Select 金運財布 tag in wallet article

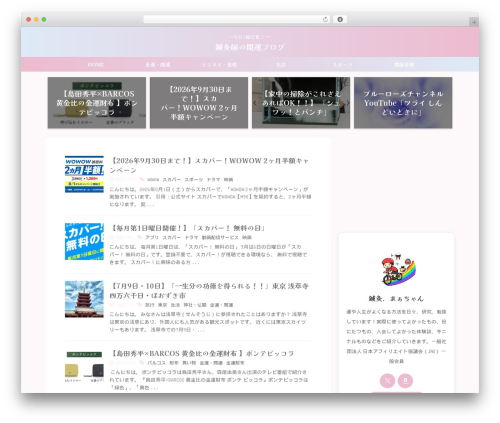point(235,363)
